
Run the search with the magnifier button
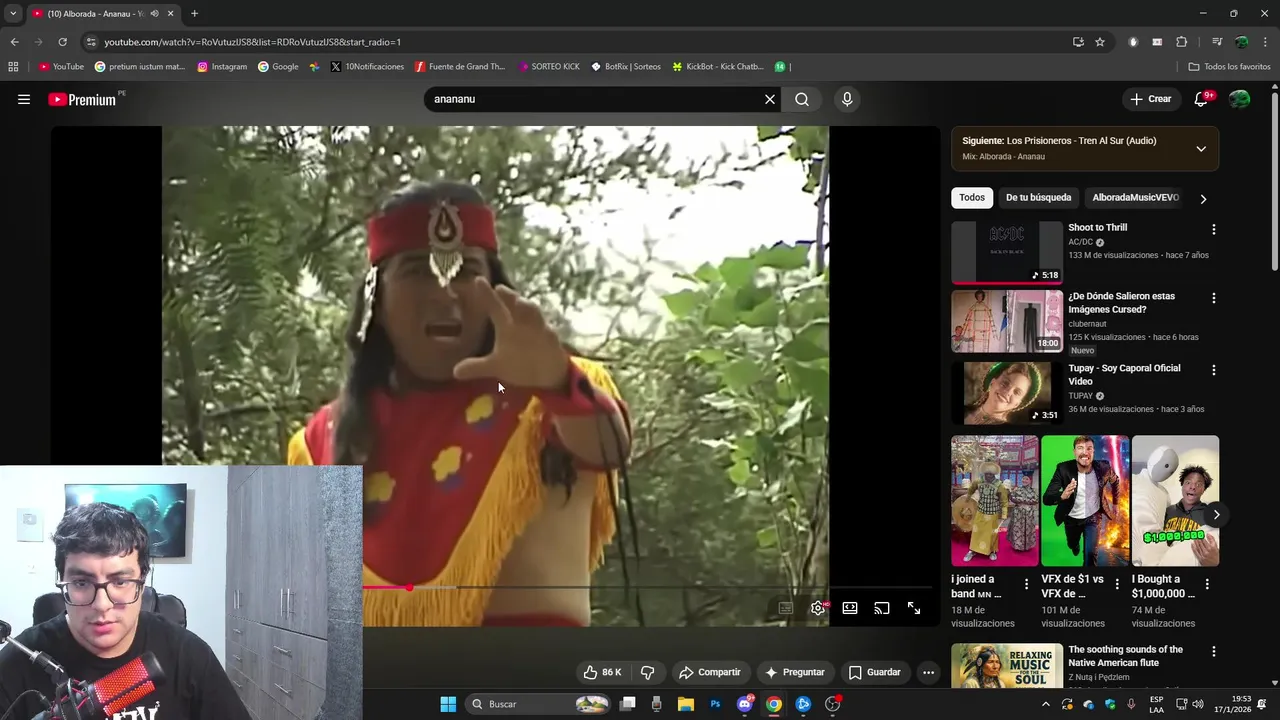(x=802, y=99)
